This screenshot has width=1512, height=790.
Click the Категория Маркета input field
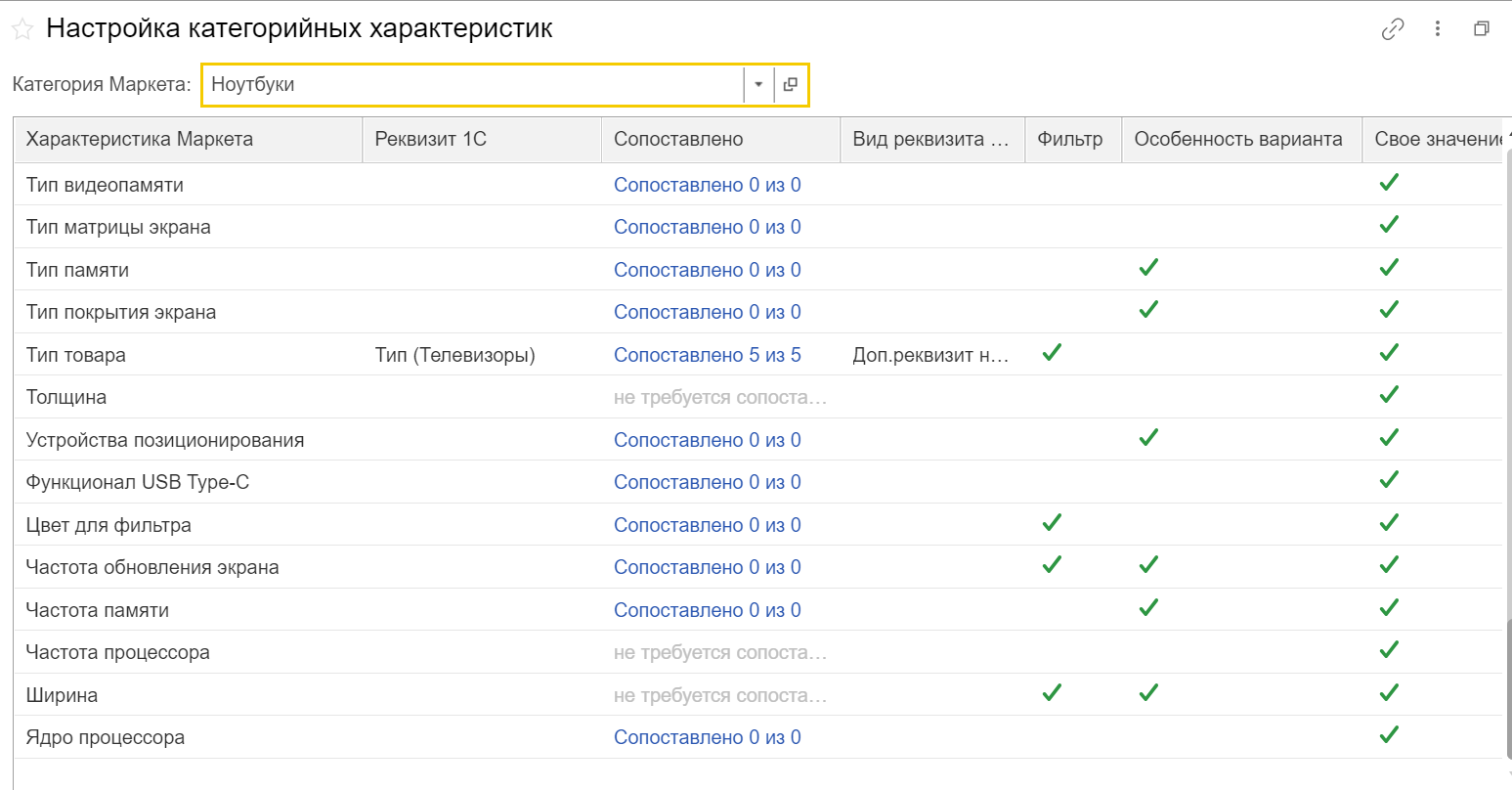474,84
